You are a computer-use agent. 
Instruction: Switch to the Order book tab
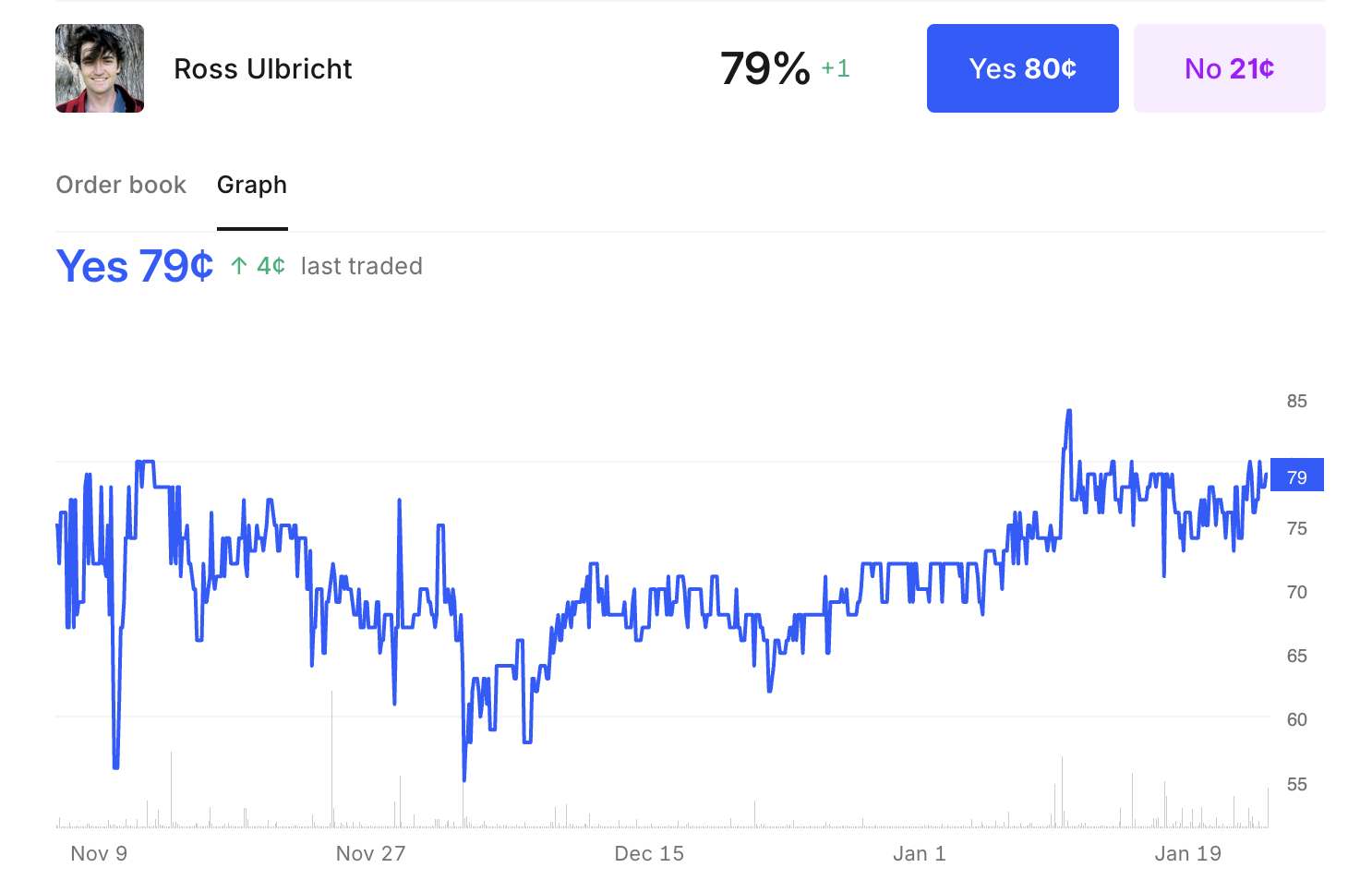point(121,185)
